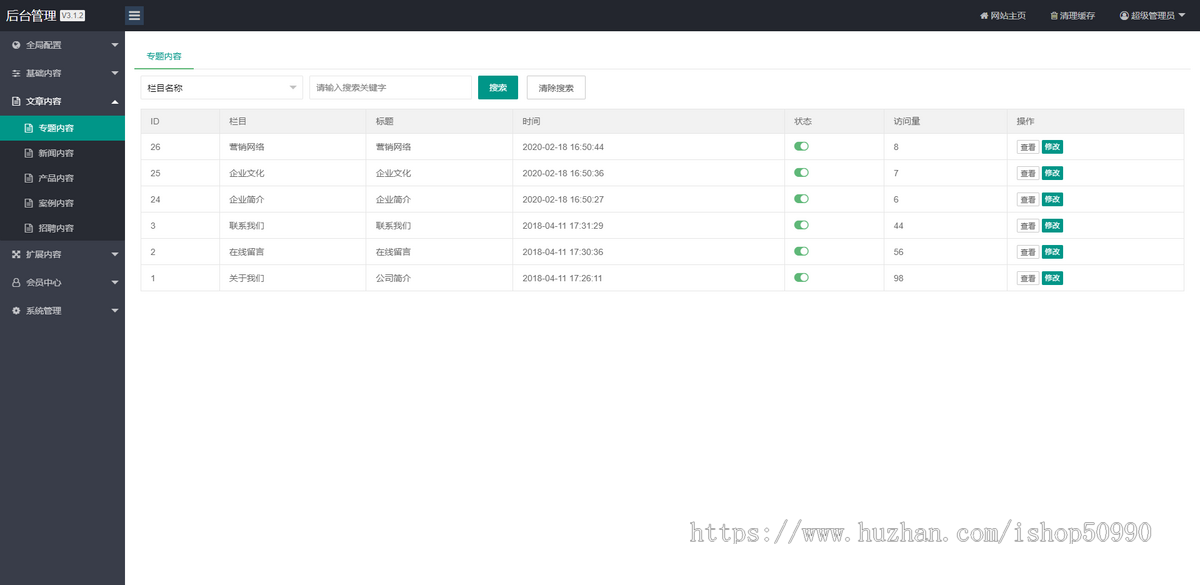Click 查看 for ID 26 row
The image size is (1200, 585).
point(1028,147)
